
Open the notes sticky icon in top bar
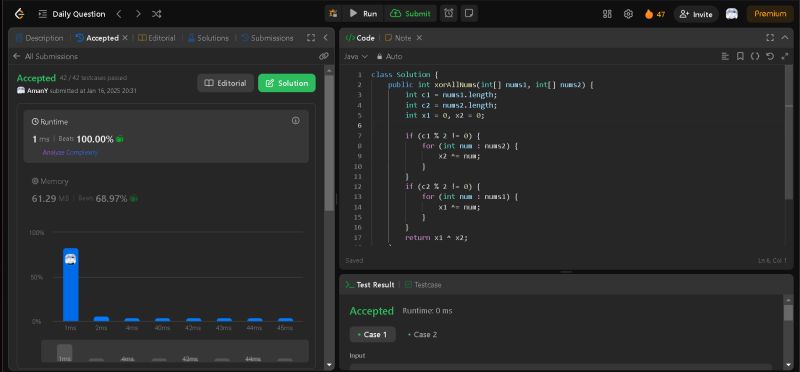pos(469,14)
